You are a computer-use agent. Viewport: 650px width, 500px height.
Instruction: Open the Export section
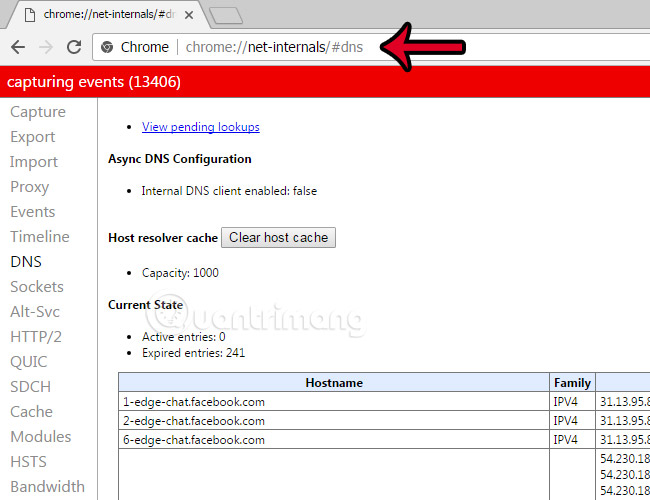click(32, 137)
